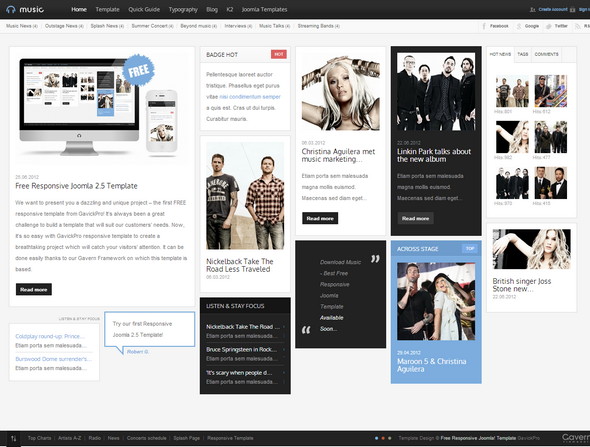Click the music headphones logo
Viewport: 590px width, 447px height.
(25, 9)
